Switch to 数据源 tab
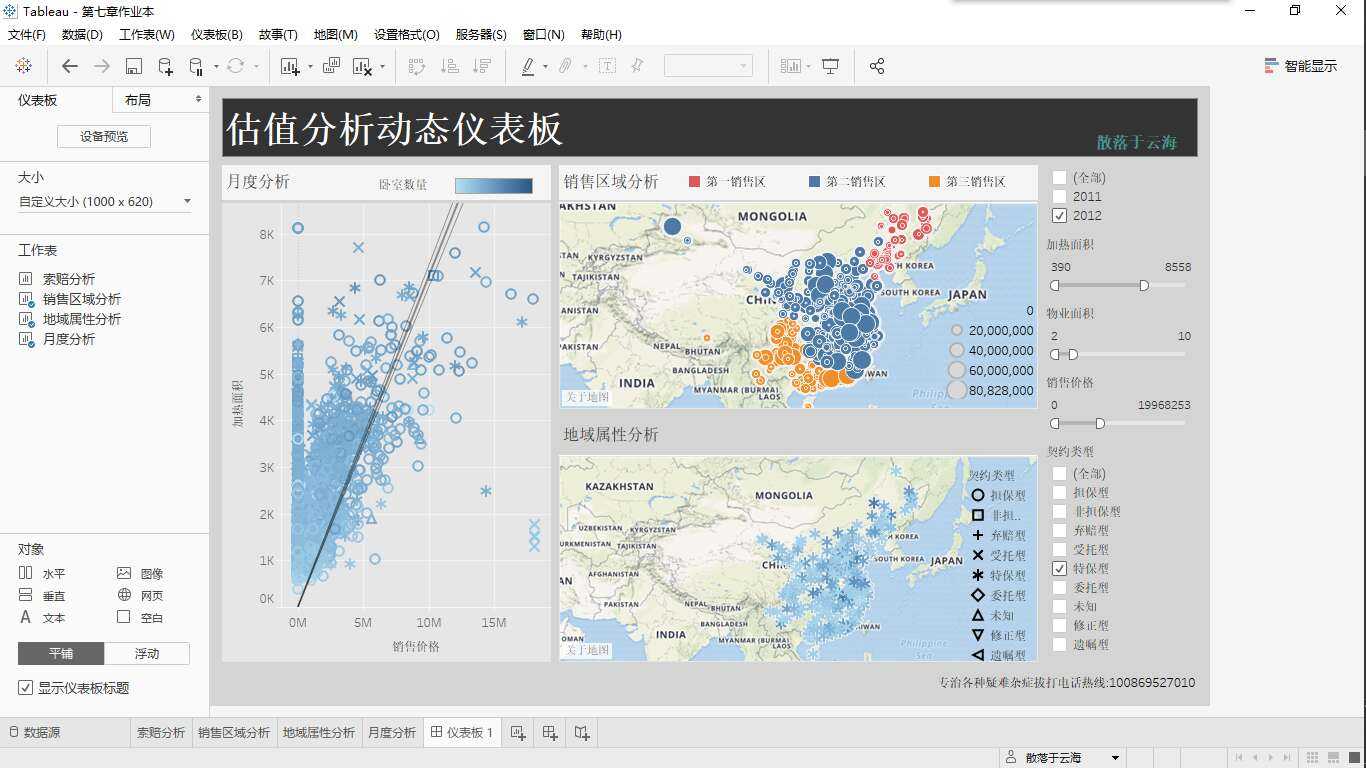Screen dimensions: 1366x768 33,733
